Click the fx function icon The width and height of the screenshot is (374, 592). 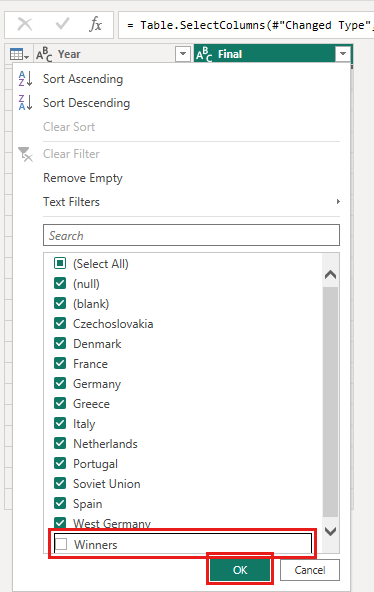[95, 25]
